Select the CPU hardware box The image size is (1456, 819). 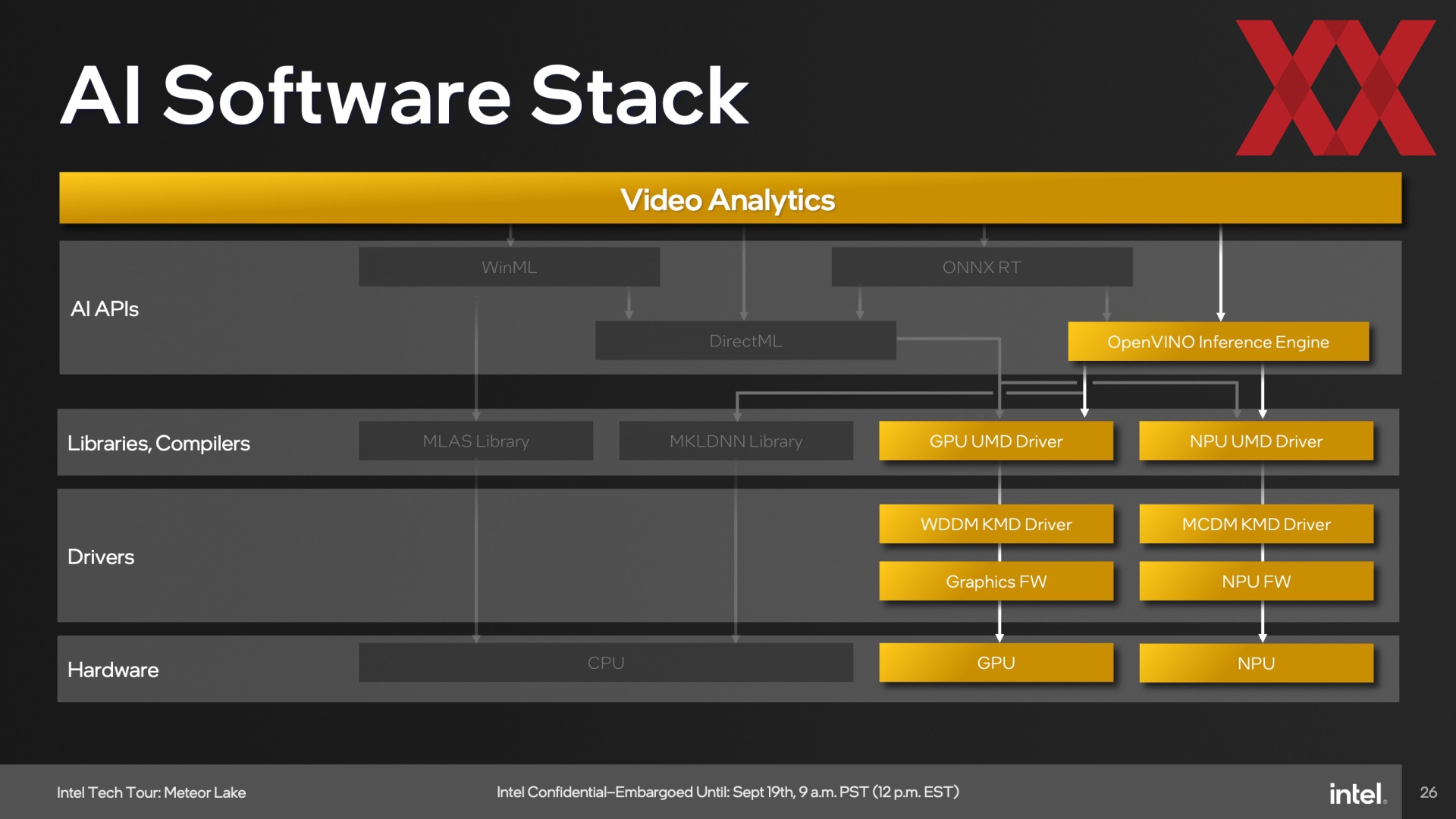coord(606,662)
